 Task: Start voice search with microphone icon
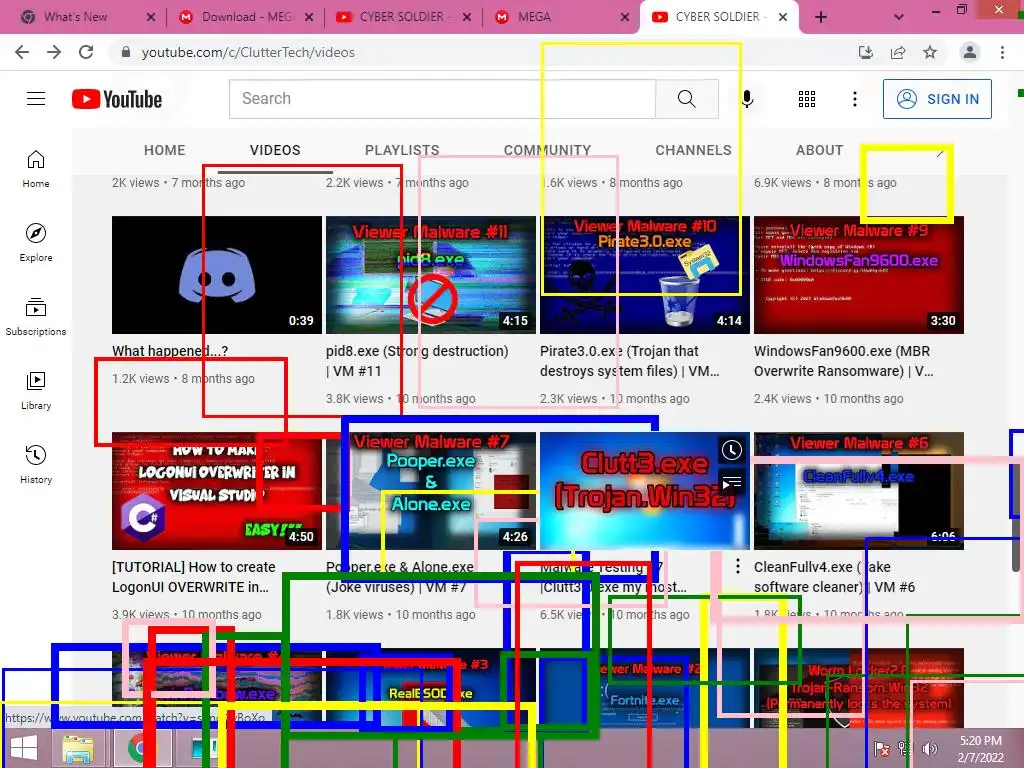pos(747,99)
